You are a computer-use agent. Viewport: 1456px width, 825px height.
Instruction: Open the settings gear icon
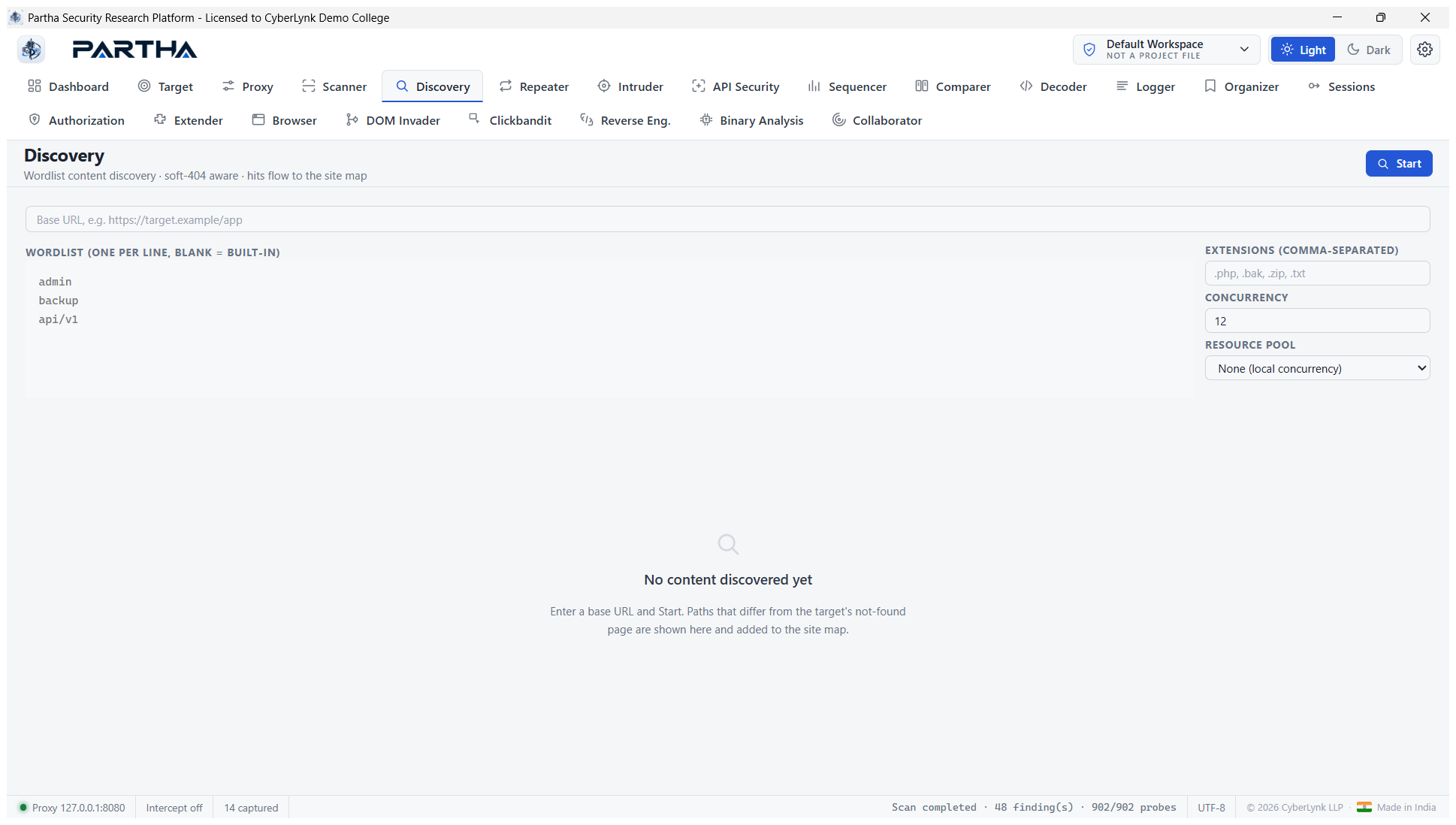click(x=1424, y=50)
